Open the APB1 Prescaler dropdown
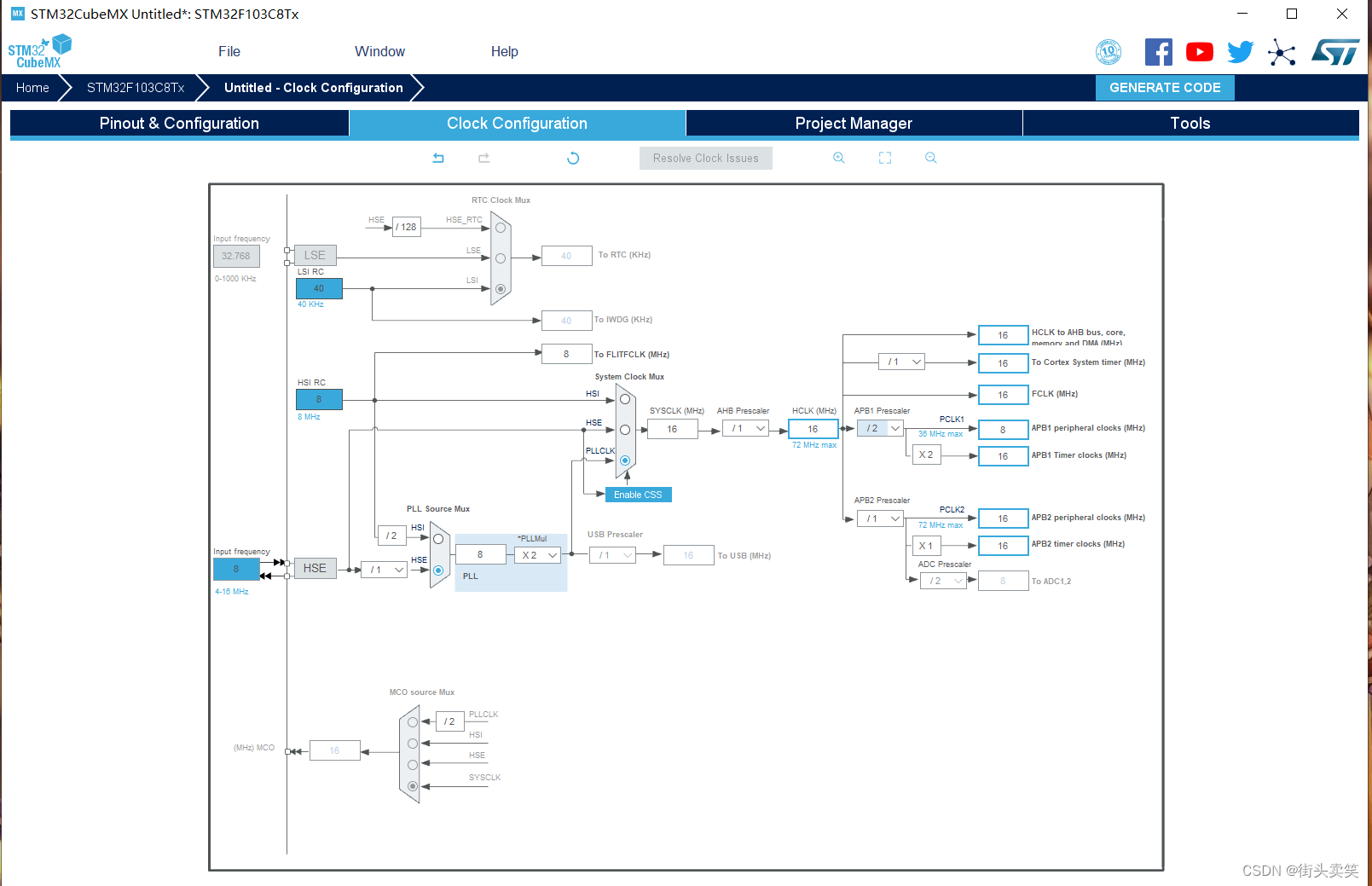The image size is (1372, 886). pos(880,429)
